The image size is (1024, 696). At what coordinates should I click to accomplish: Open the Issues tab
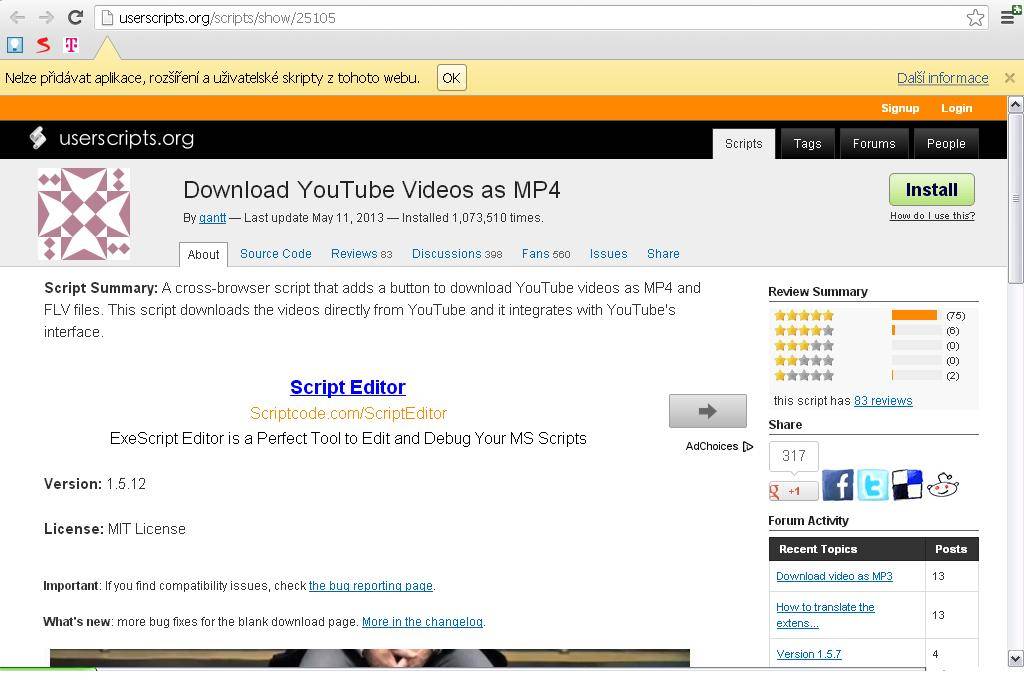point(608,254)
